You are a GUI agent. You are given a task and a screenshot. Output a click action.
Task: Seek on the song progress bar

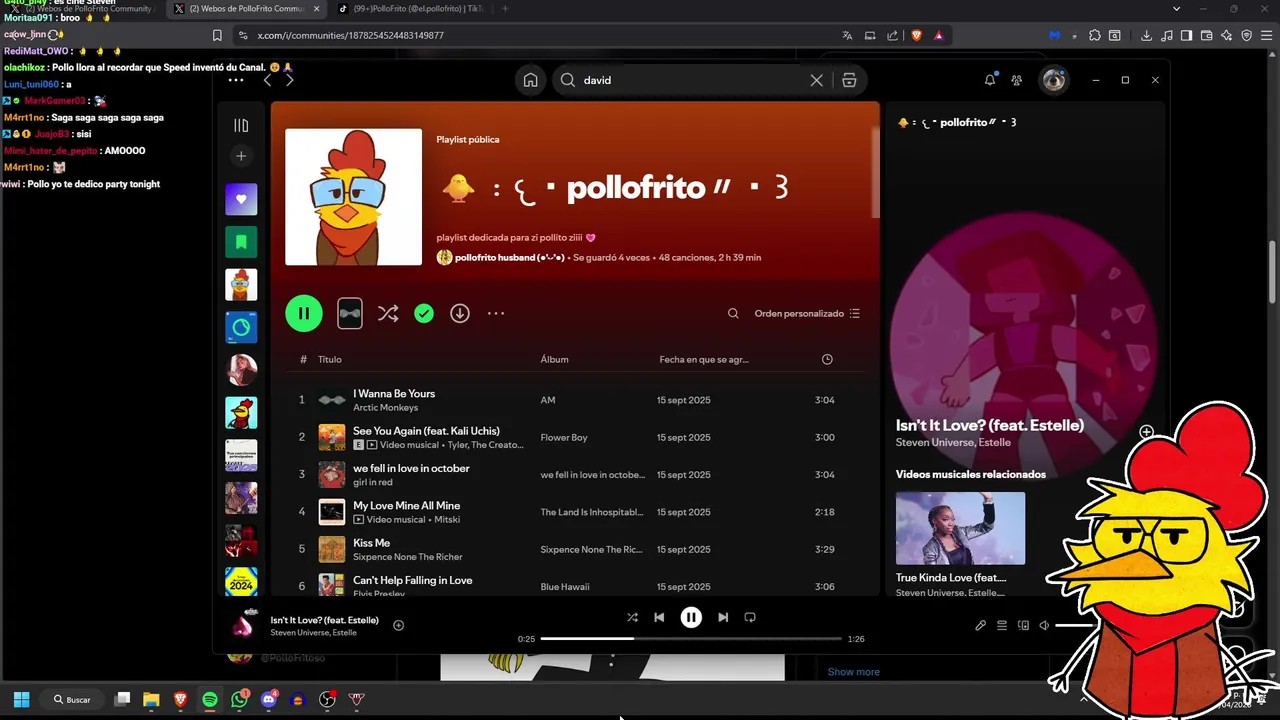pyautogui.click(x=691, y=638)
